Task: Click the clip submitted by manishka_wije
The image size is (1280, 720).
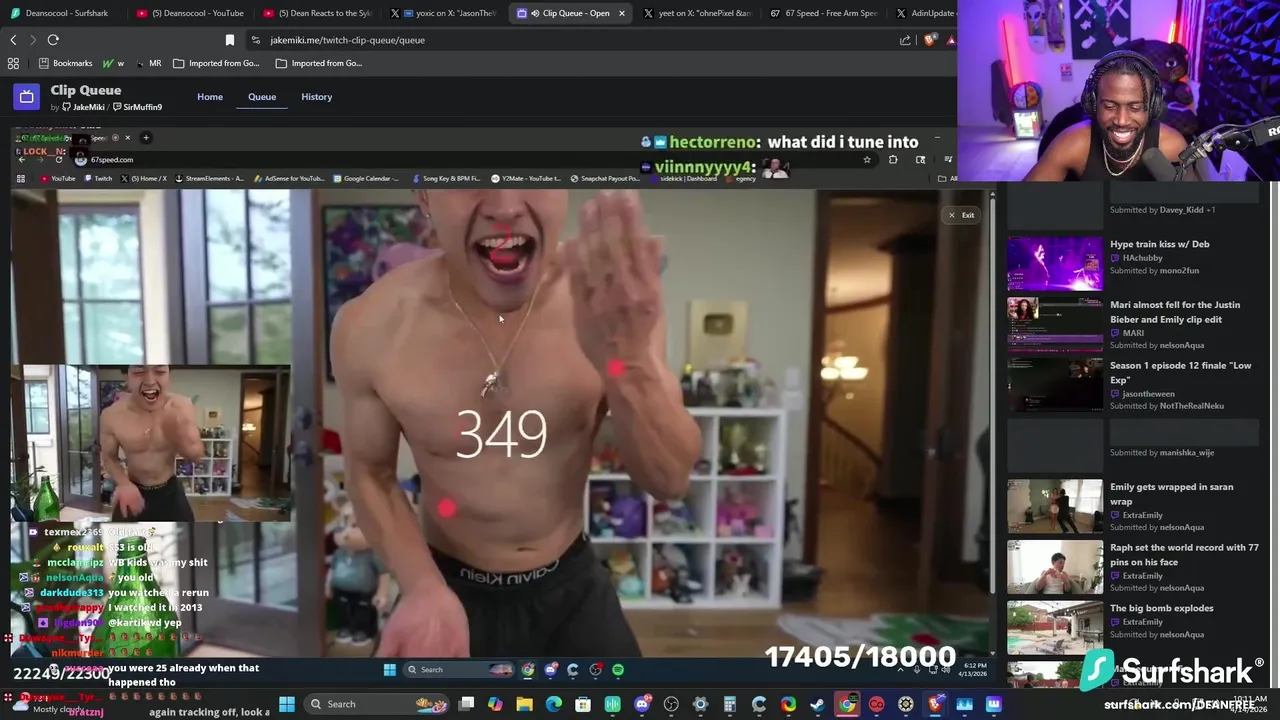Action: [1132, 445]
